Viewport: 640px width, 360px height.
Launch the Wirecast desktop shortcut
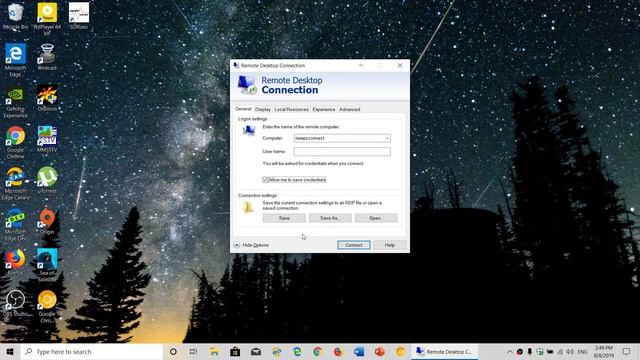47,57
